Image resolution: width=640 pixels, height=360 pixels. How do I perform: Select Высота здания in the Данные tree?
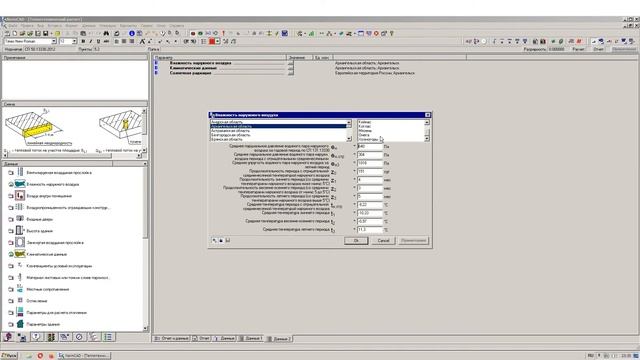[40, 231]
